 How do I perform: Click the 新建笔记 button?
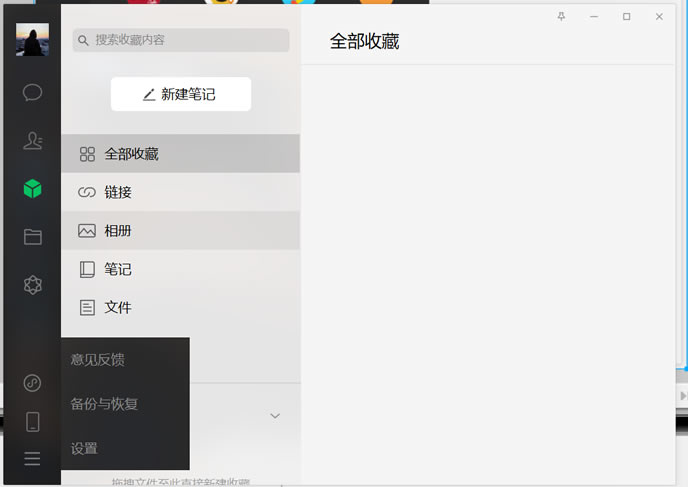tap(181, 94)
